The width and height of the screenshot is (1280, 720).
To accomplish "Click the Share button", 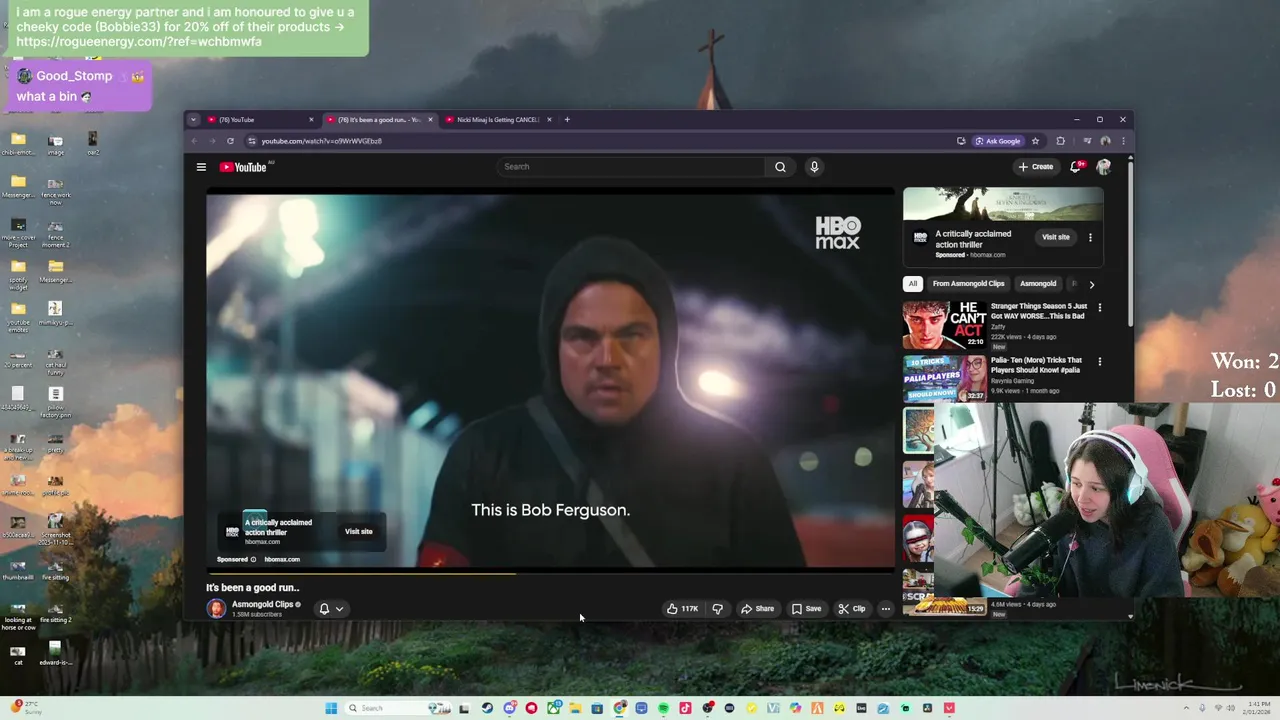I will click(757, 608).
